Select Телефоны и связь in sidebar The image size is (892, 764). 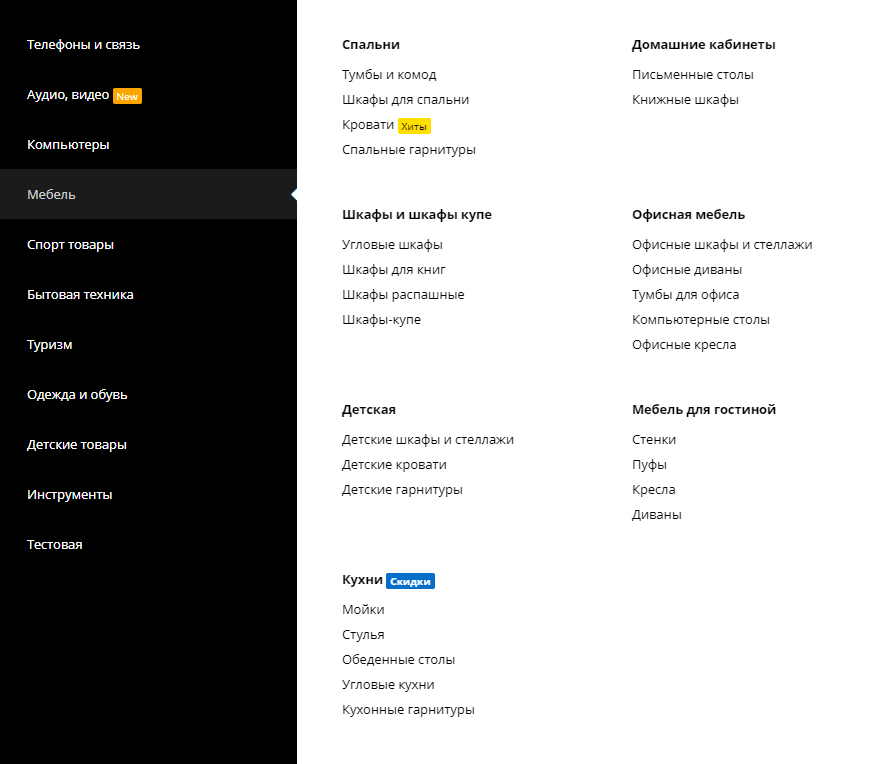pyautogui.click(x=83, y=45)
